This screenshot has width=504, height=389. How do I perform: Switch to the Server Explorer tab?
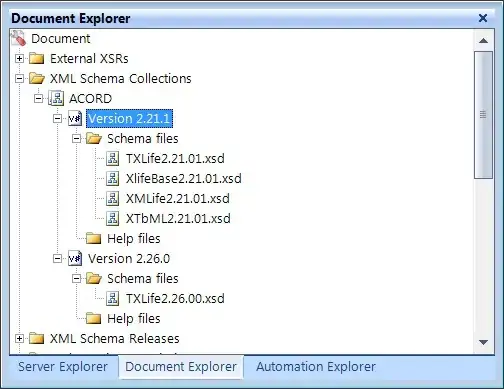[63, 367]
